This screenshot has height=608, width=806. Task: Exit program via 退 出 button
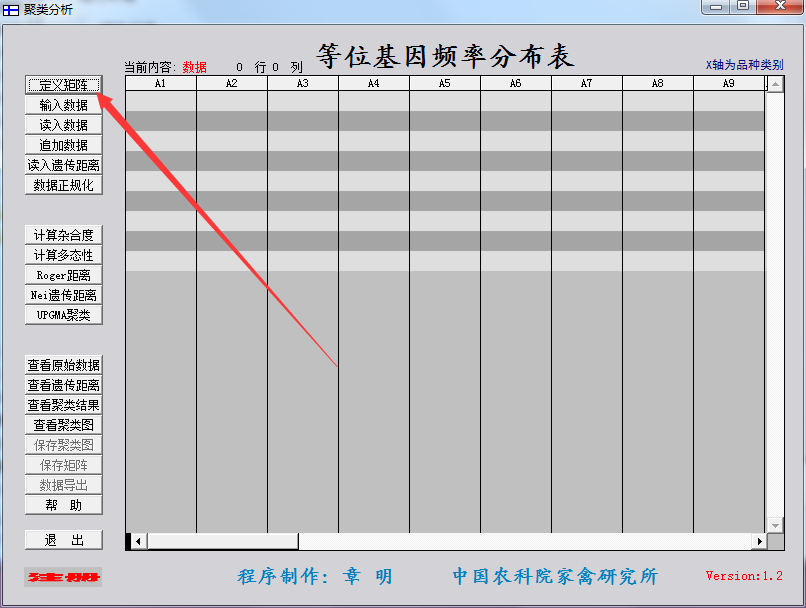coord(64,540)
